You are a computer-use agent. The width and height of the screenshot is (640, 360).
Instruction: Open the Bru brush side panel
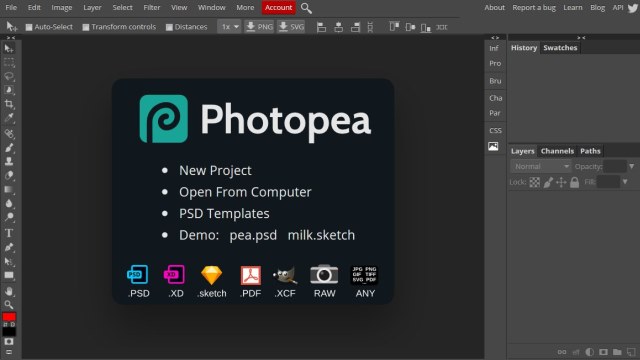coord(495,81)
